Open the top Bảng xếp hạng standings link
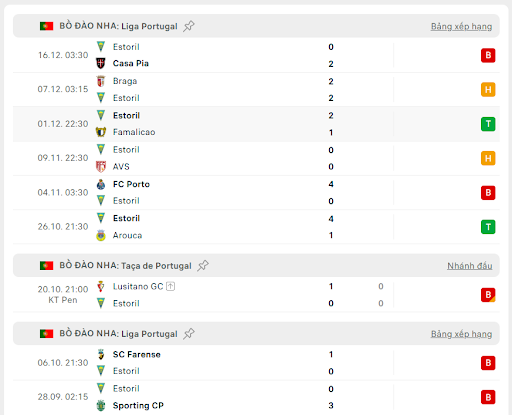 [461, 26]
